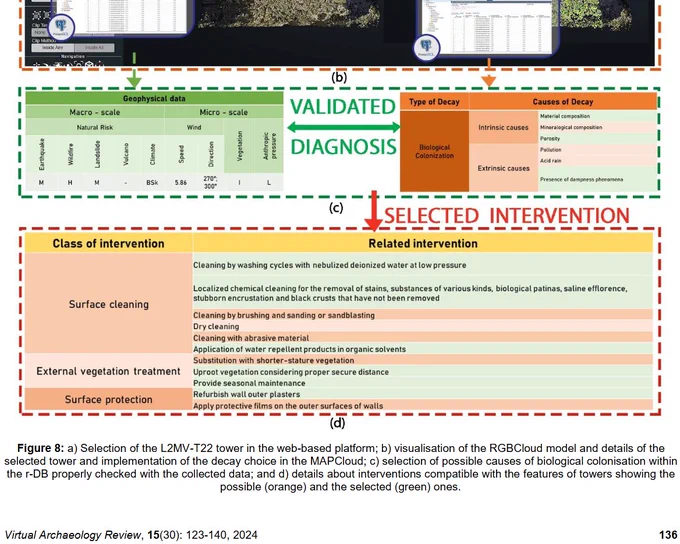Click Presence of dampness phenomena row
Screen dimensions: 680x544
(598, 179)
